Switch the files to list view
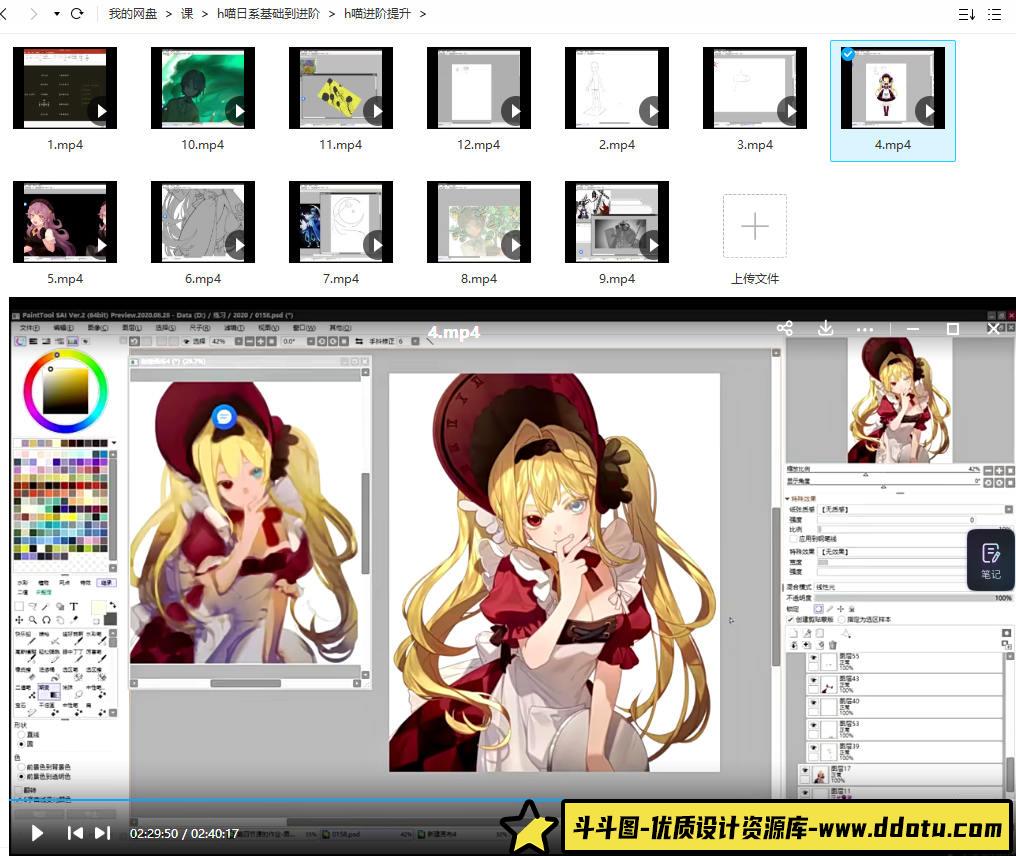 coord(995,14)
